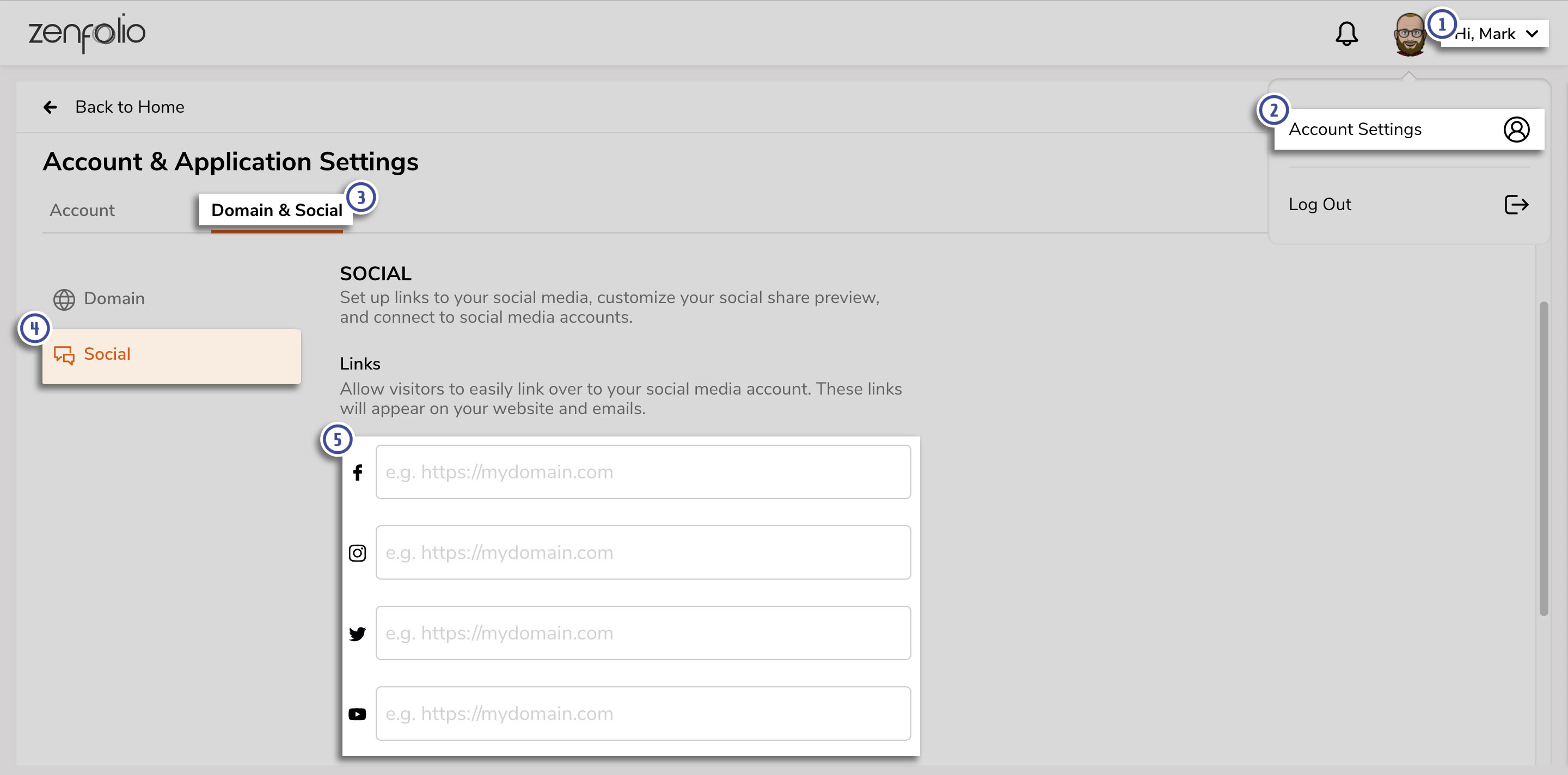
Task: Click Account & Application Settings title
Action: tap(231, 162)
